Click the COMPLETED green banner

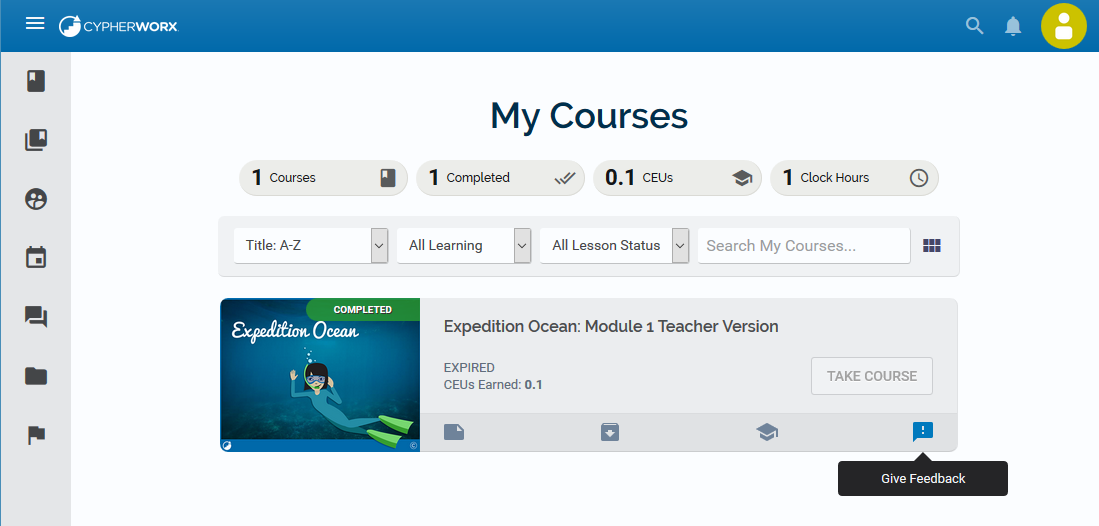[363, 309]
